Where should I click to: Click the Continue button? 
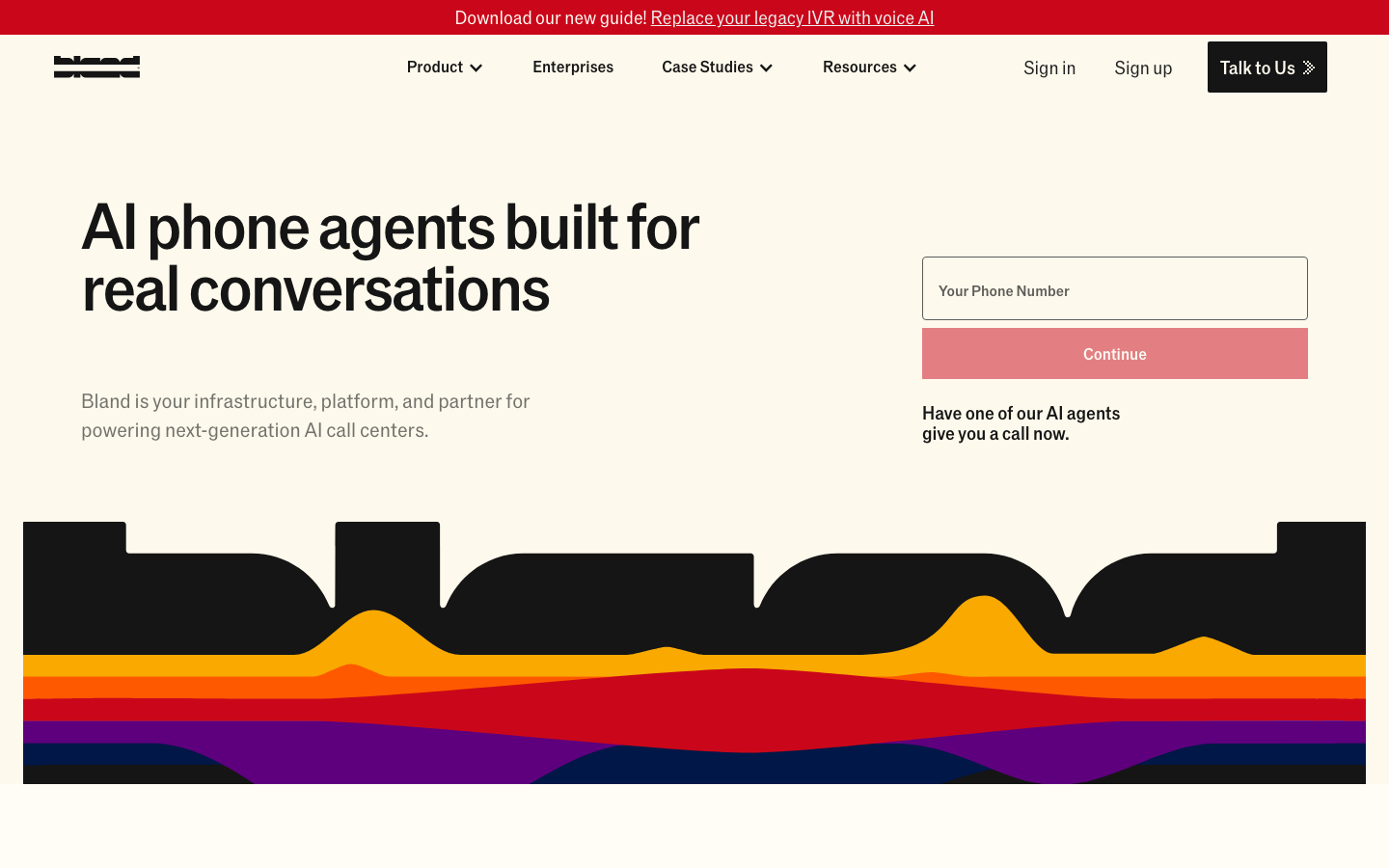(x=1115, y=354)
